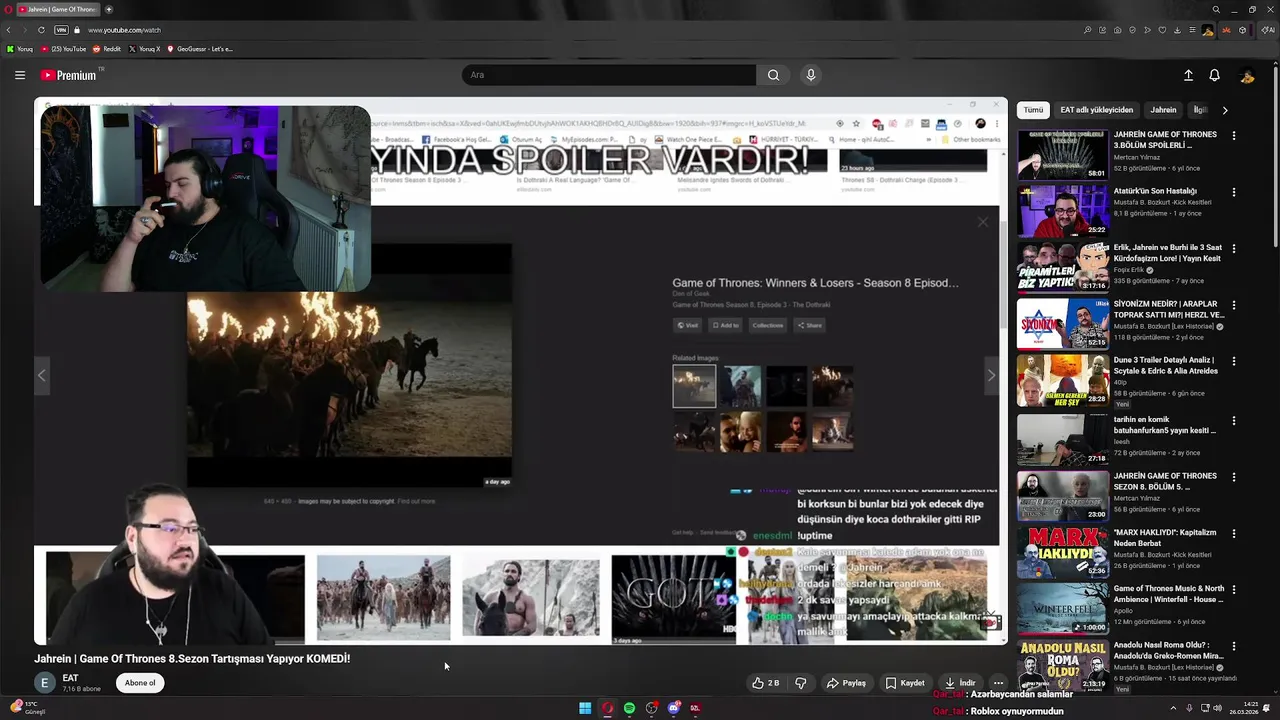This screenshot has height=720, width=1280.
Task: Open the YouTube hamburger guide menu
Action: pyautogui.click(x=20, y=75)
